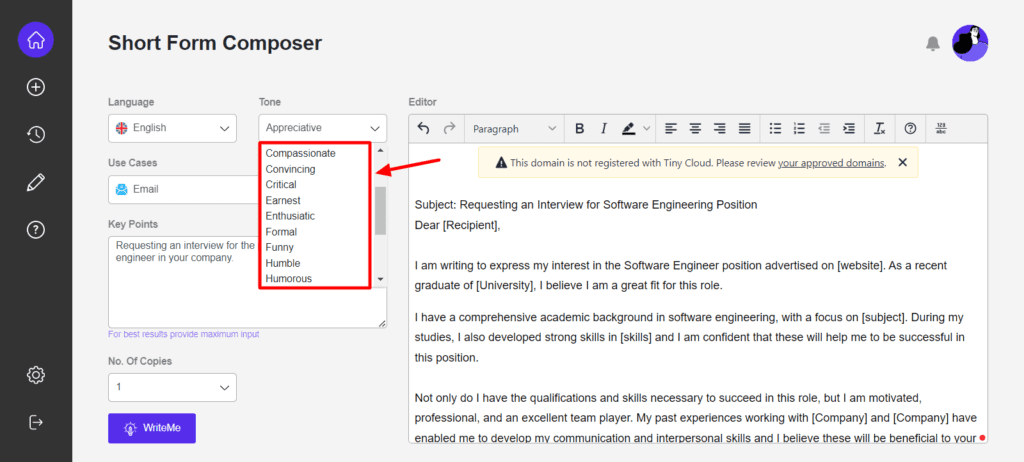Align text center

point(696,129)
